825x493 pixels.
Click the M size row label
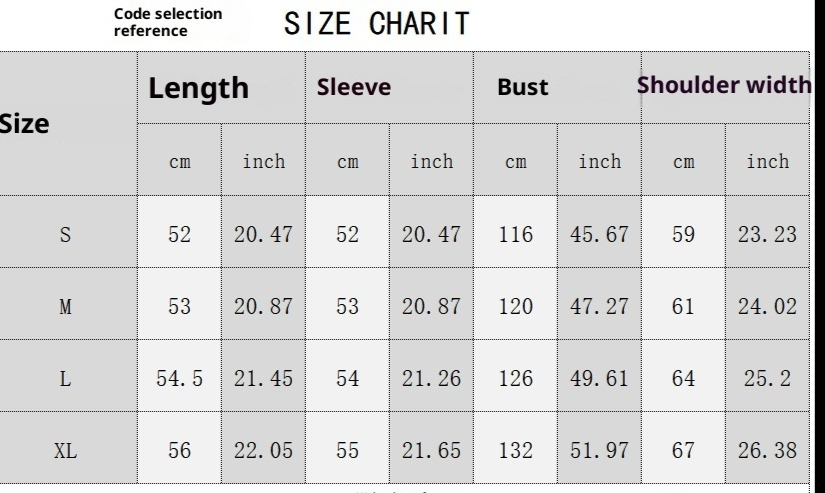point(65,308)
